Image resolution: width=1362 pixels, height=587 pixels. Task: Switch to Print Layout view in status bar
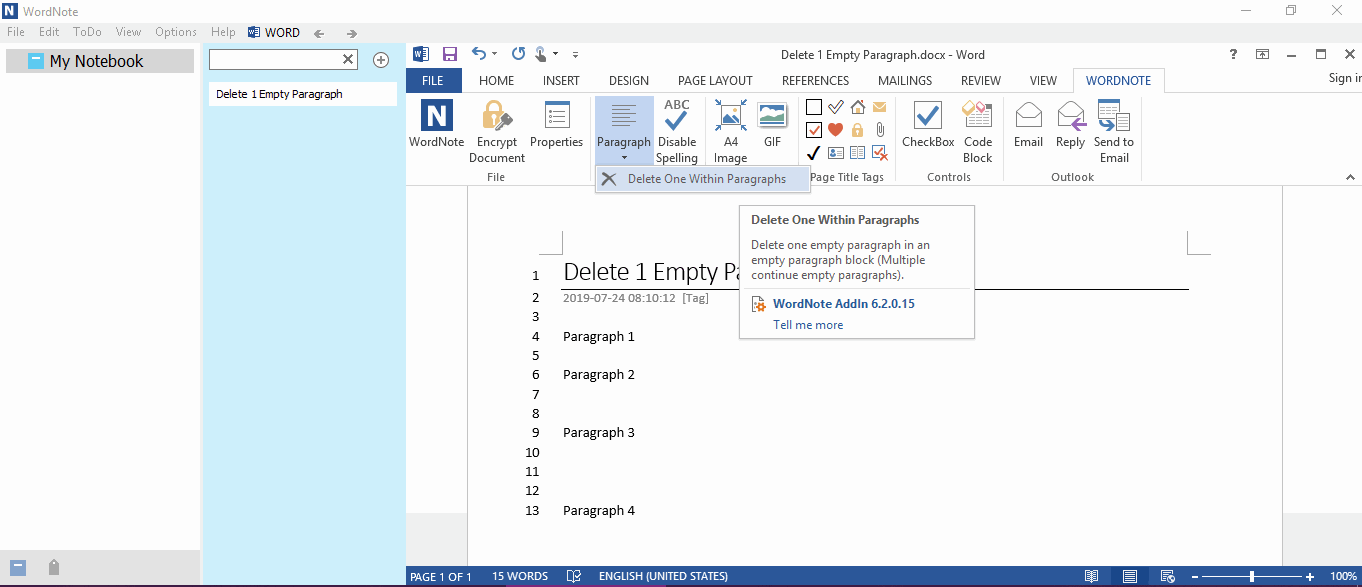[1129, 576]
